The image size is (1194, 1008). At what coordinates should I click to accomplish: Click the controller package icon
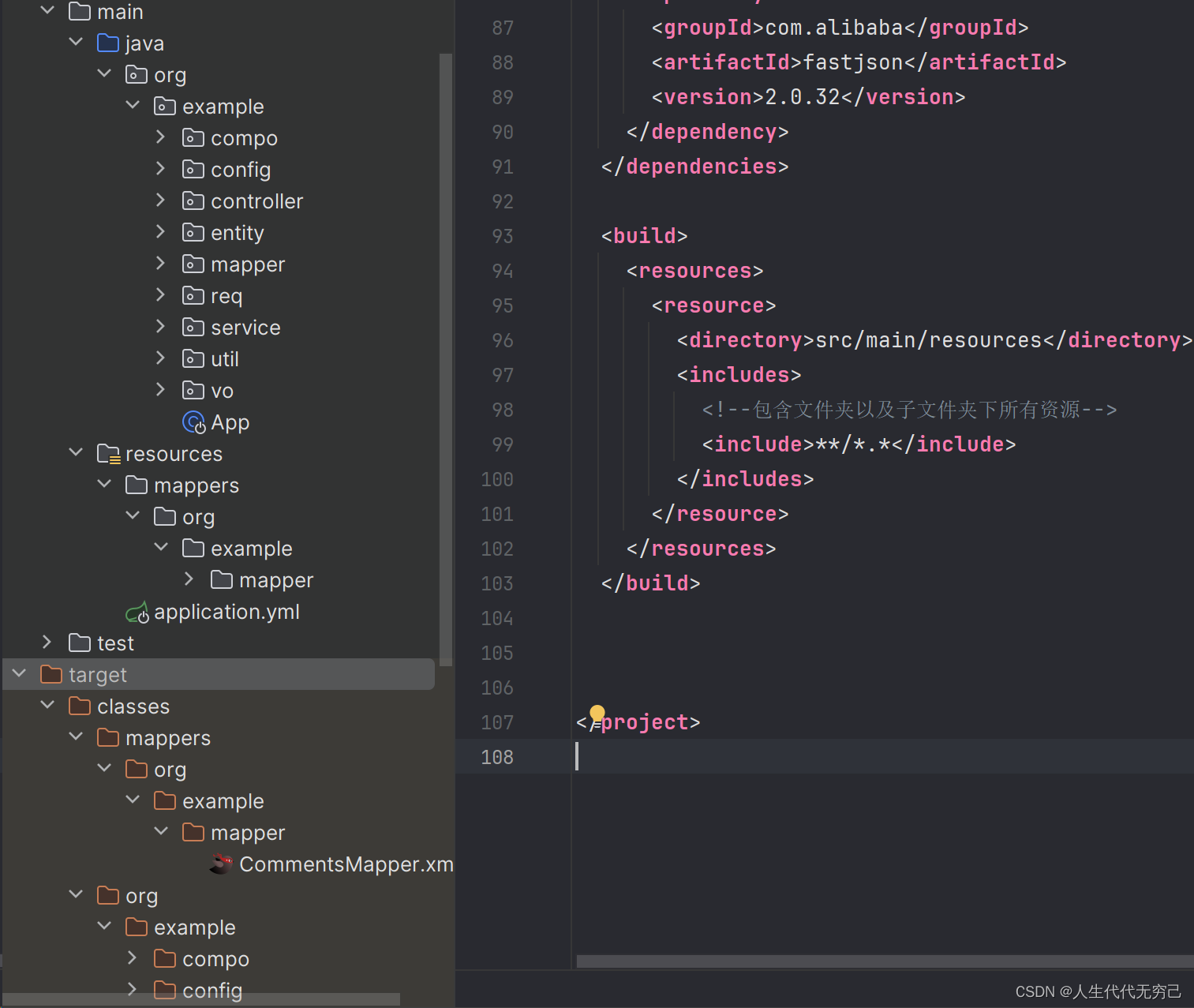(193, 201)
